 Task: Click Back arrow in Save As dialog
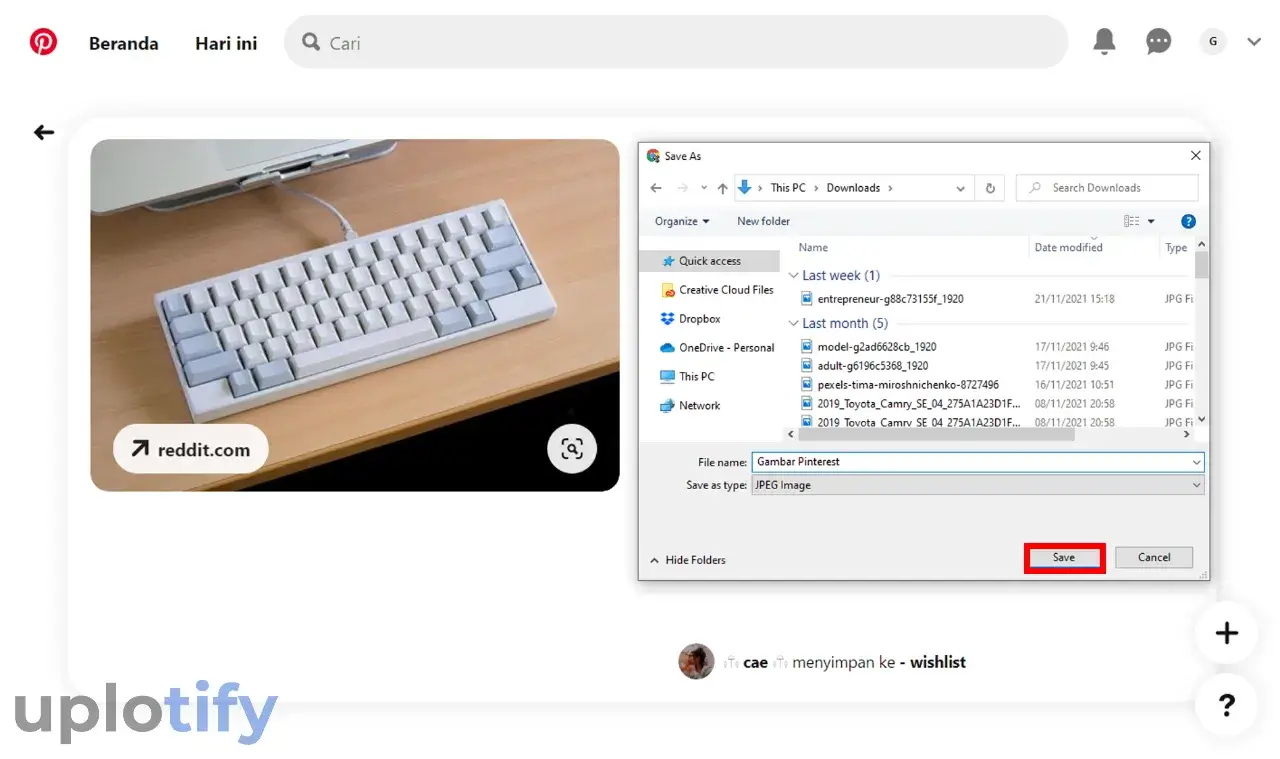click(x=656, y=188)
